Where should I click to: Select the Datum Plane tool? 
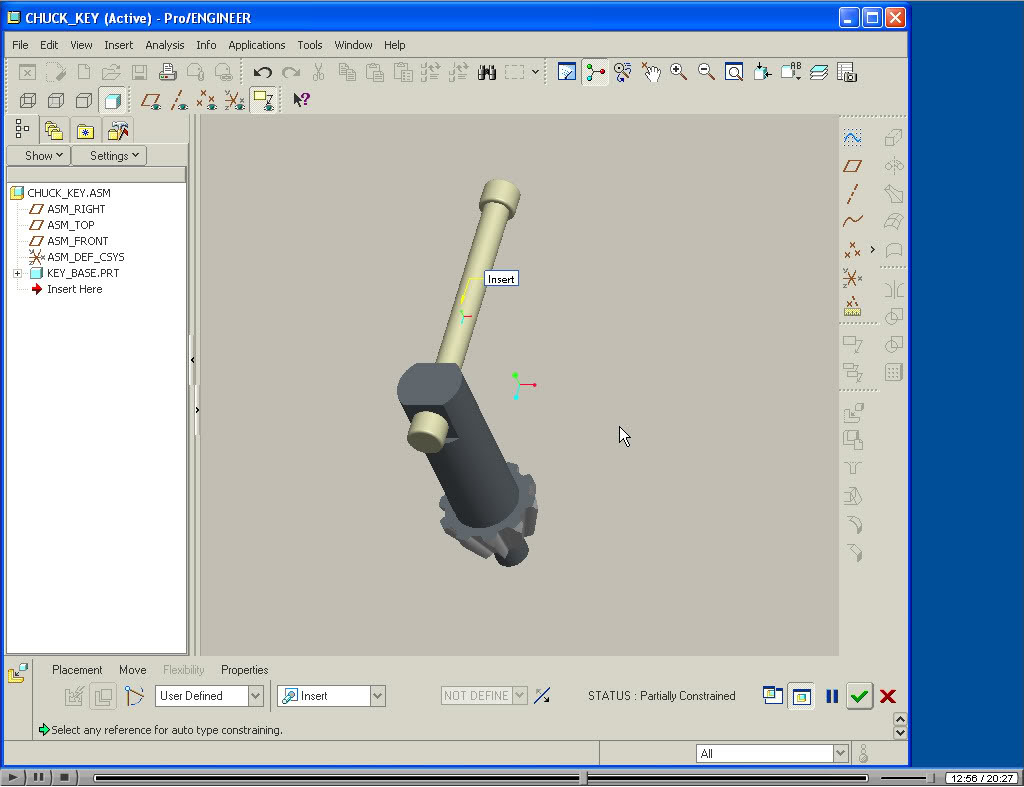click(x=852, y=166)
